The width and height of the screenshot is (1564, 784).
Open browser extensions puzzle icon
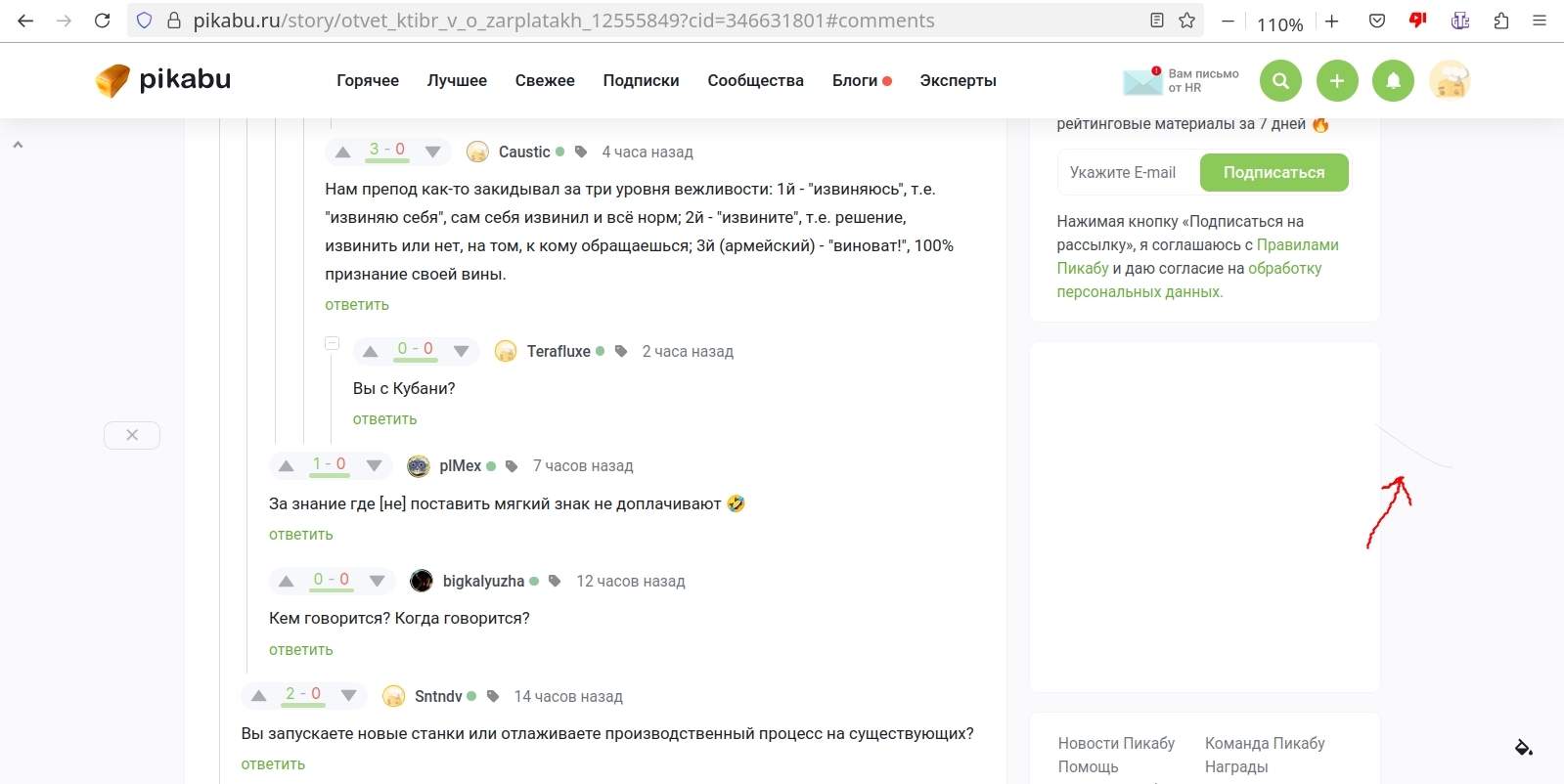tap(1500, 21)
